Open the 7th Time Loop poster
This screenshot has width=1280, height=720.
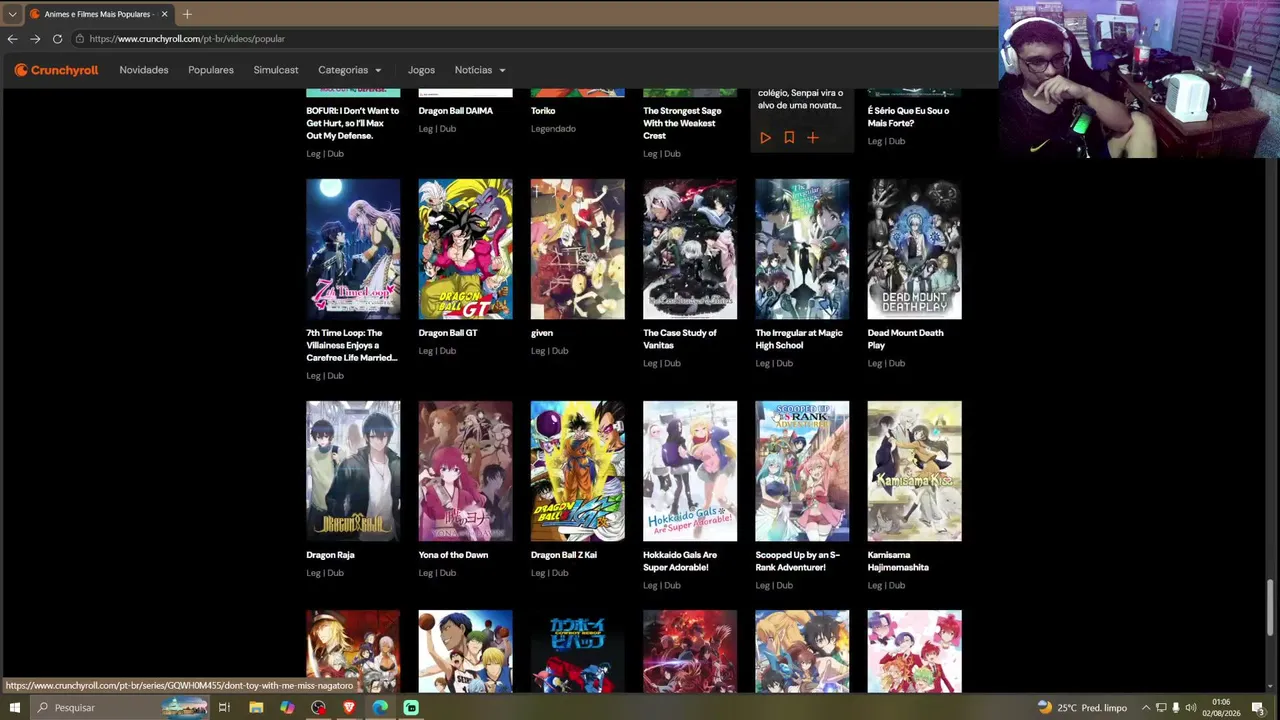pyautogui.click(x=353, y=249)
